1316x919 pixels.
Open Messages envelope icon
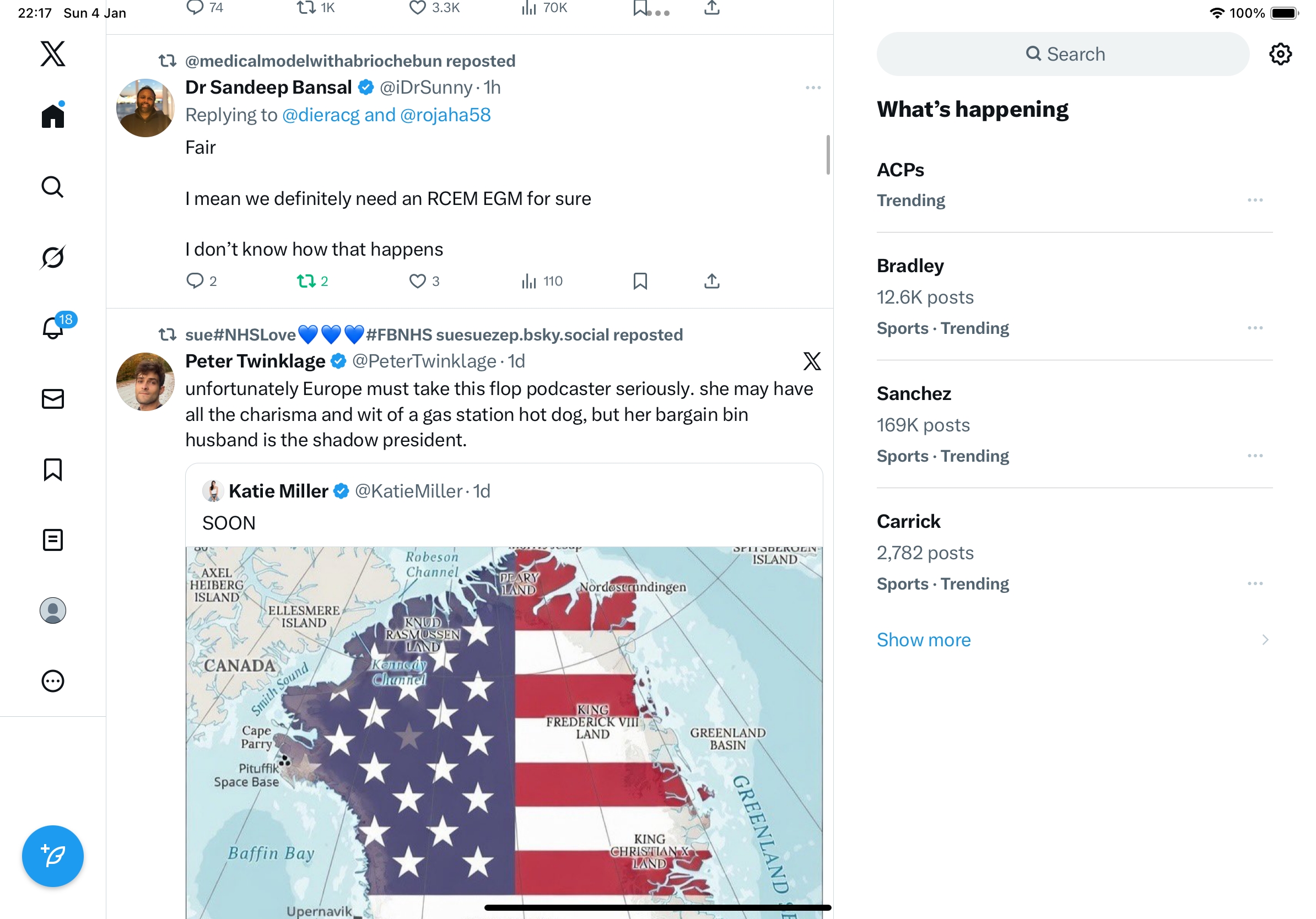pos(53,399)
